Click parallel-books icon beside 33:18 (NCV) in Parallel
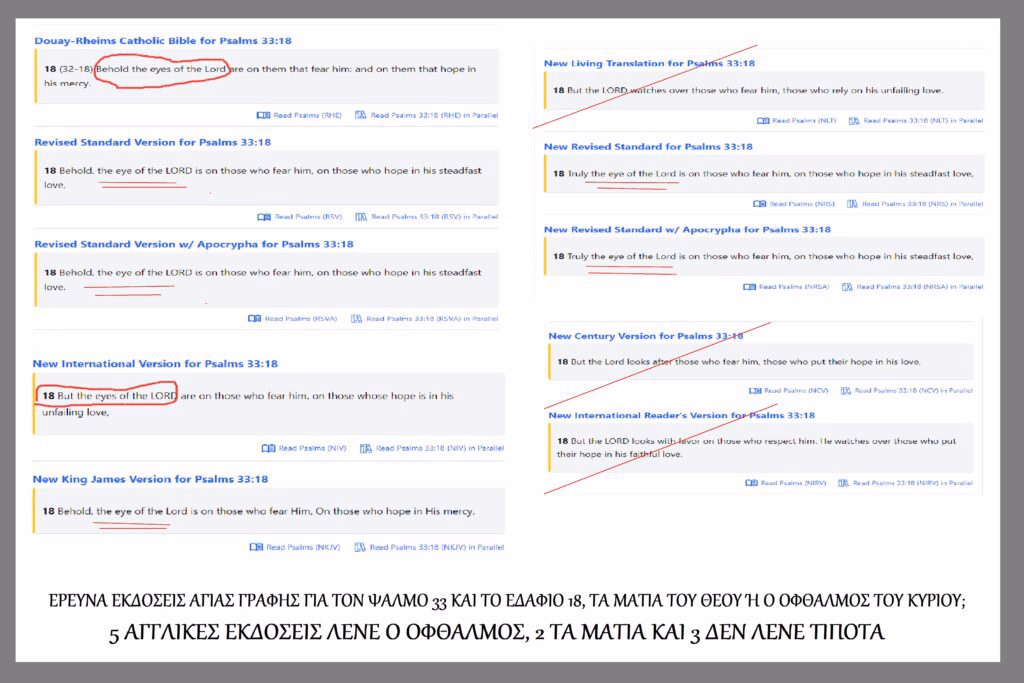This screenshot has height=683, width=1024. pyautogui.click(x=846, y=391)
